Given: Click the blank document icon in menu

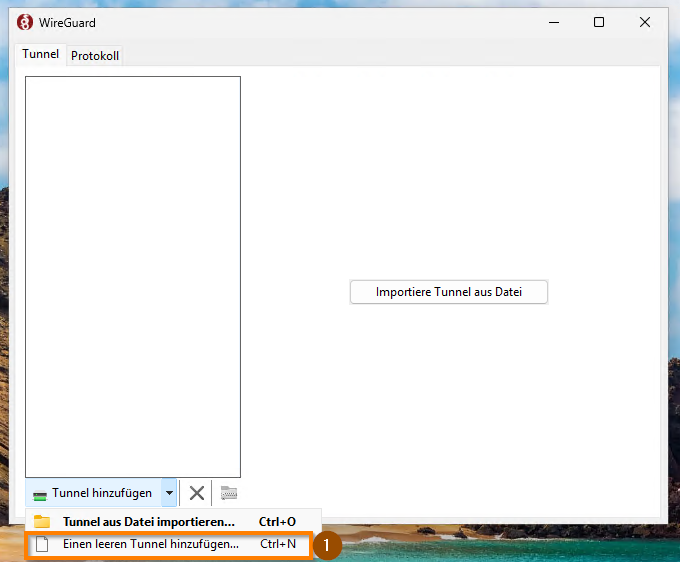Looking at the screenshot, I should pos(42,545).
